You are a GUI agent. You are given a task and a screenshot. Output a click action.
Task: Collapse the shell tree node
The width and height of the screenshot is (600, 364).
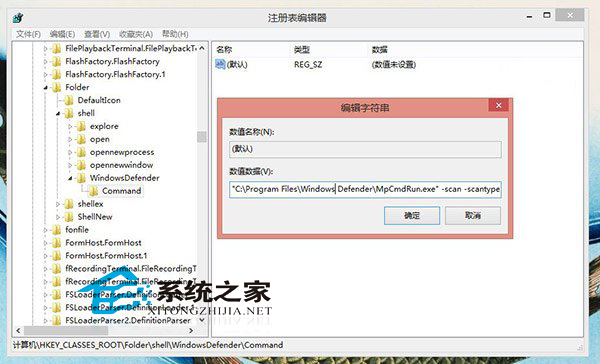tap(58, 113)
